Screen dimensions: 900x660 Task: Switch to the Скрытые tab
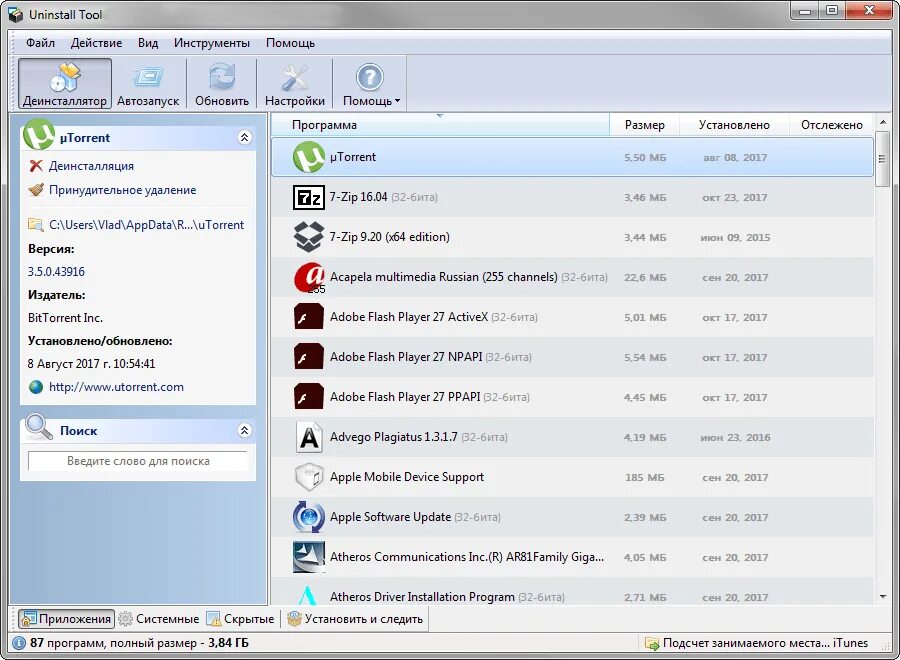240,619
